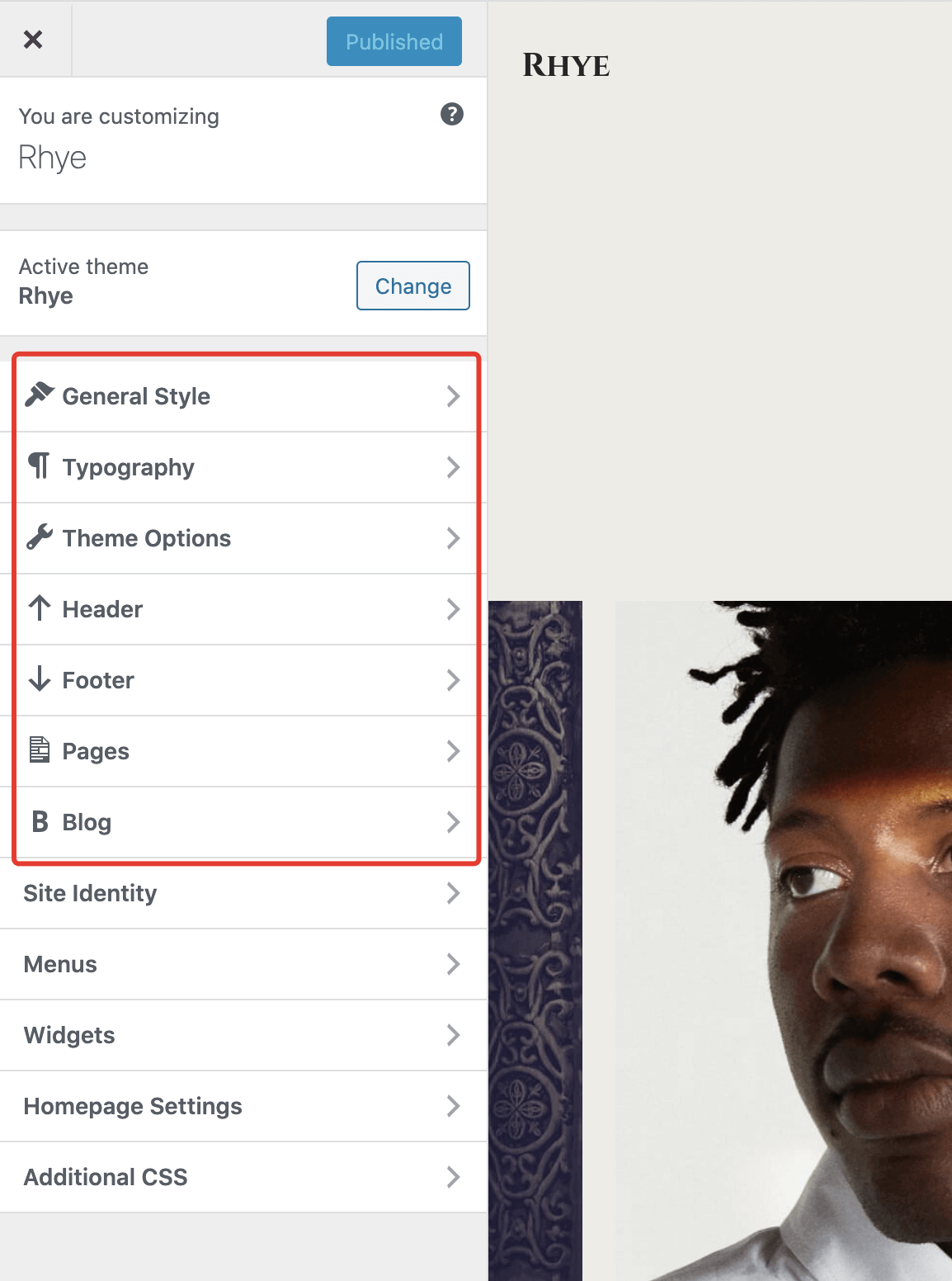Open the Theme Options panel
This screenshot has width=952, height=1281.
tap(243, 538)
